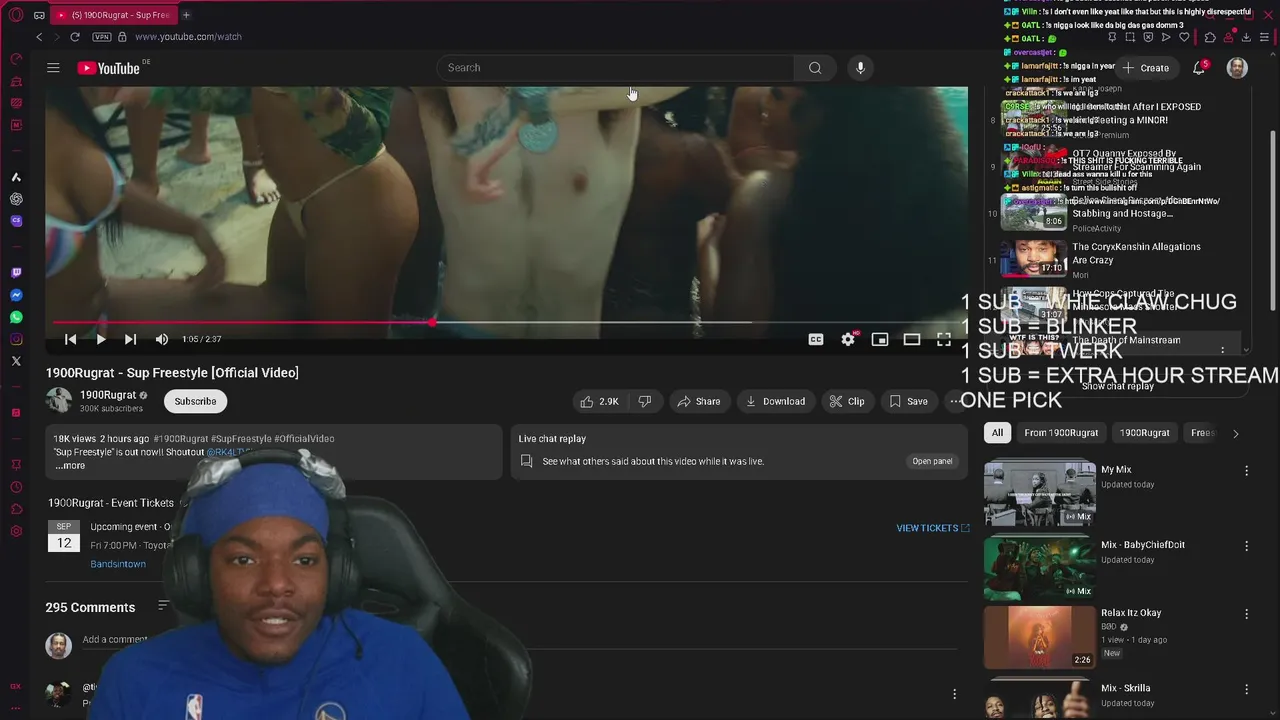Open the live chat replay panel
This screenshot has width=1280, height=720.
[932, 461]
